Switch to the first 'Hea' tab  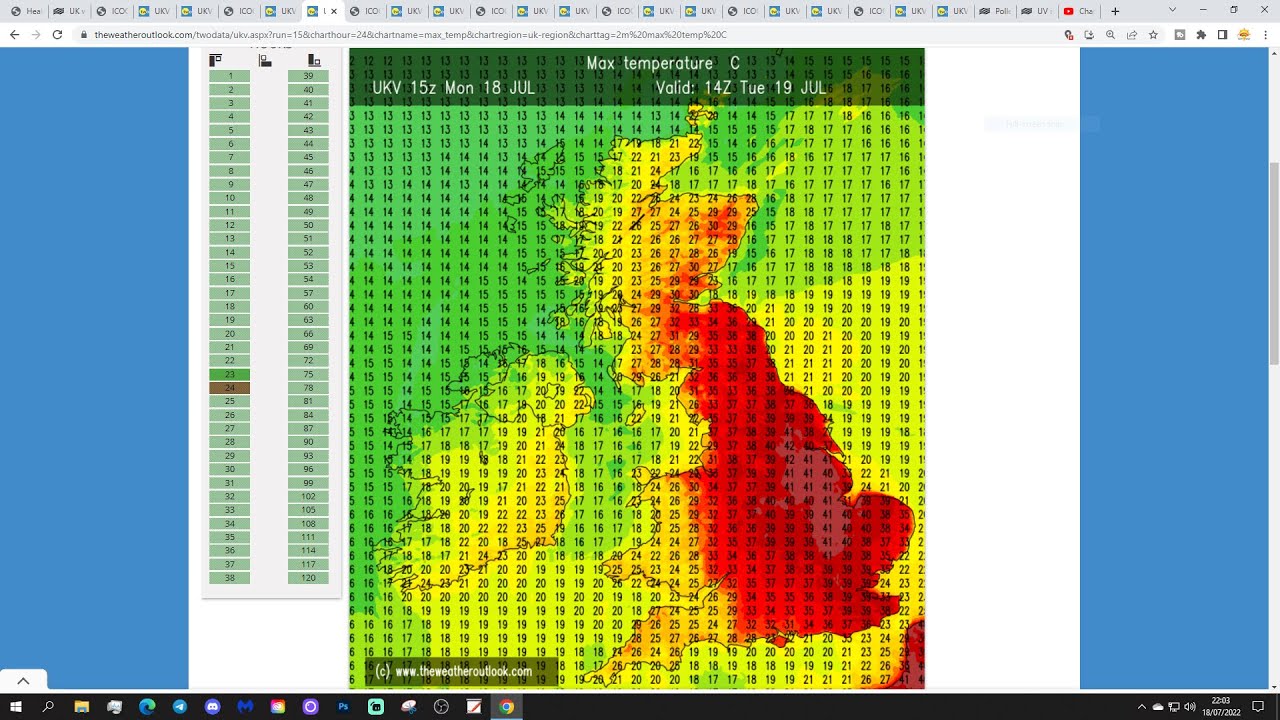(x=26, y=11)
